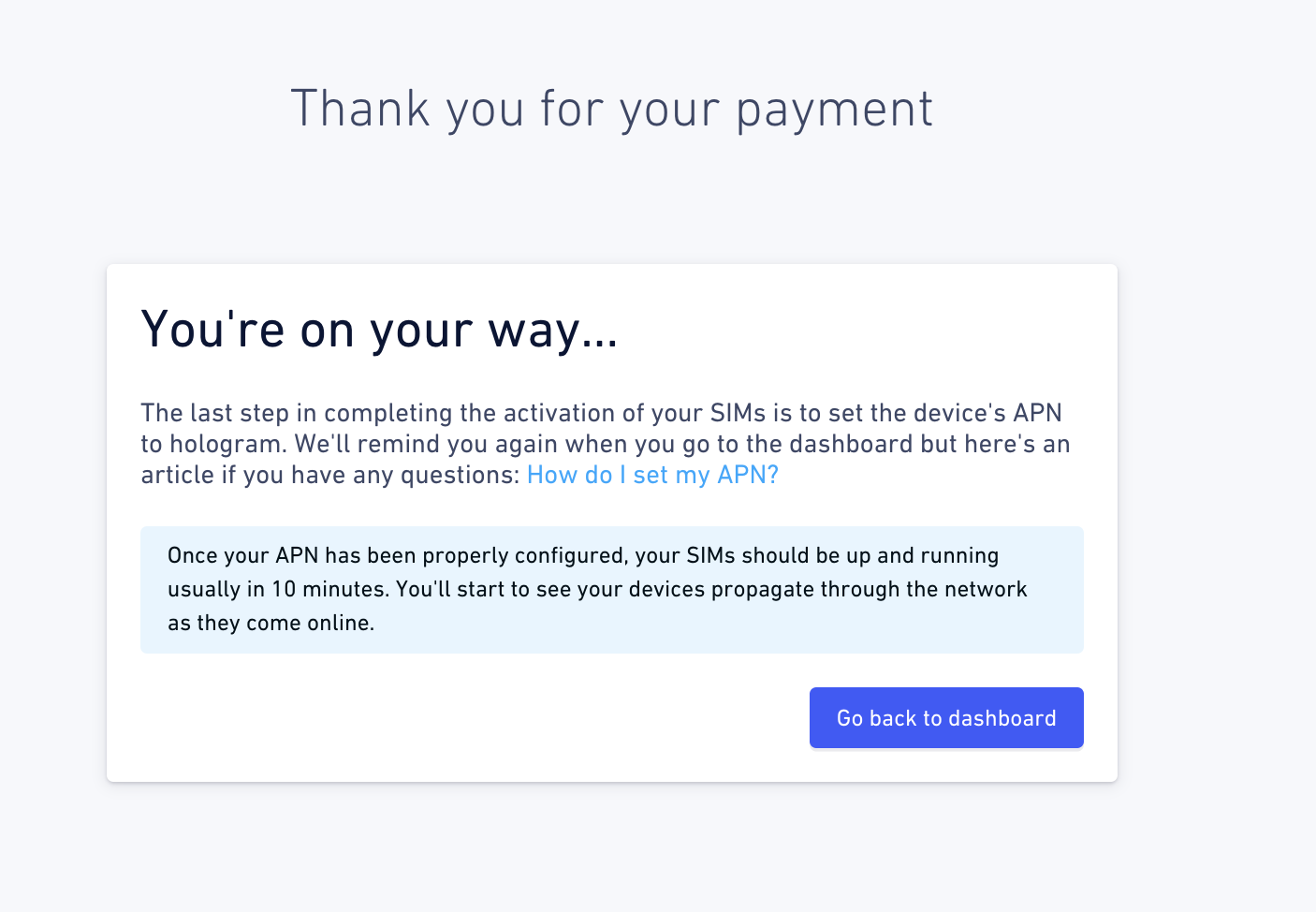1316x912 pixels.
Task: Open the 'How do I set my APN?' link
Action: (652, 475)
